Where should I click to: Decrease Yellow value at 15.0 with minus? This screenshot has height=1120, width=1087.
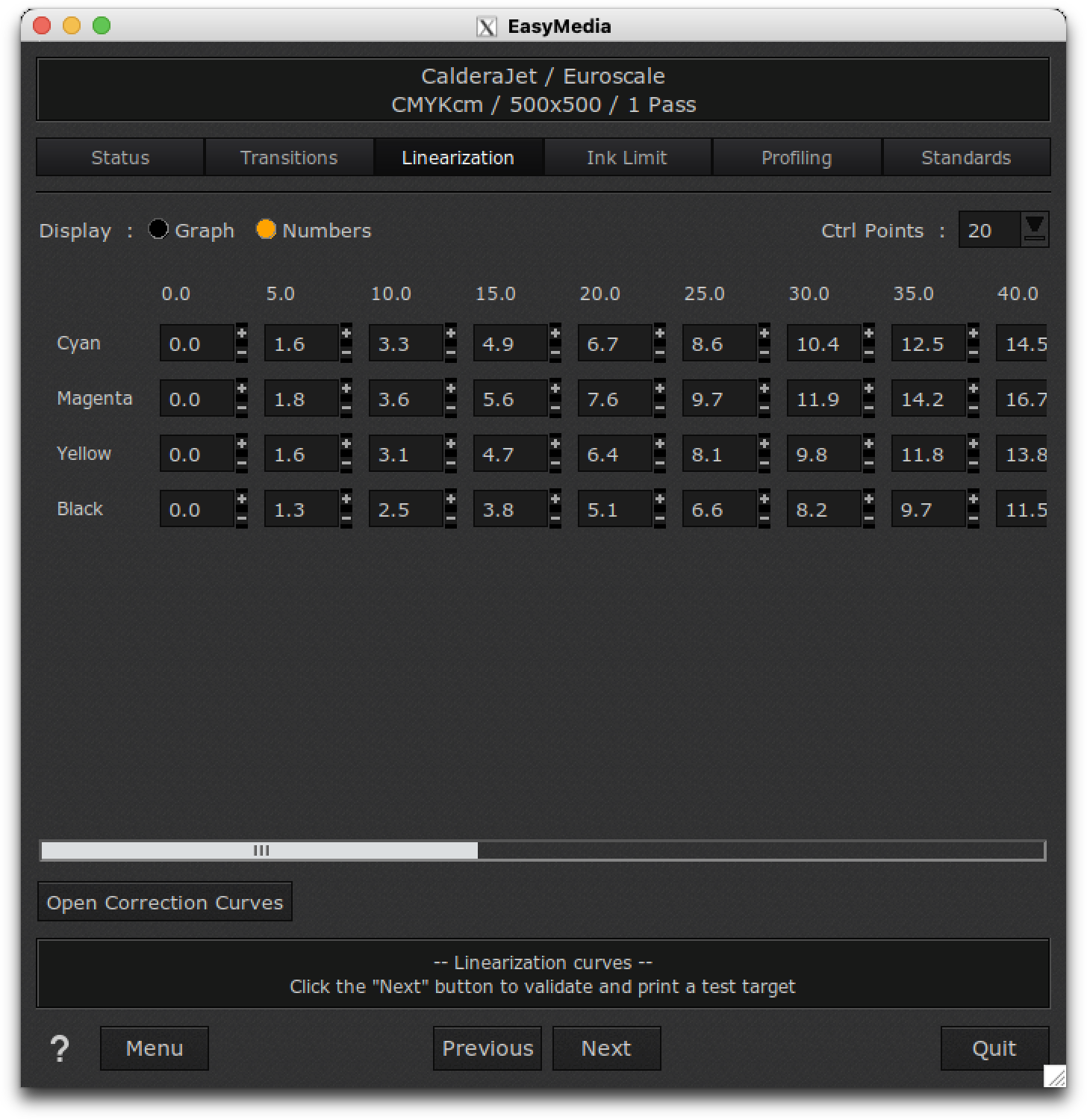pyautogui.click(x=555, y=463)
